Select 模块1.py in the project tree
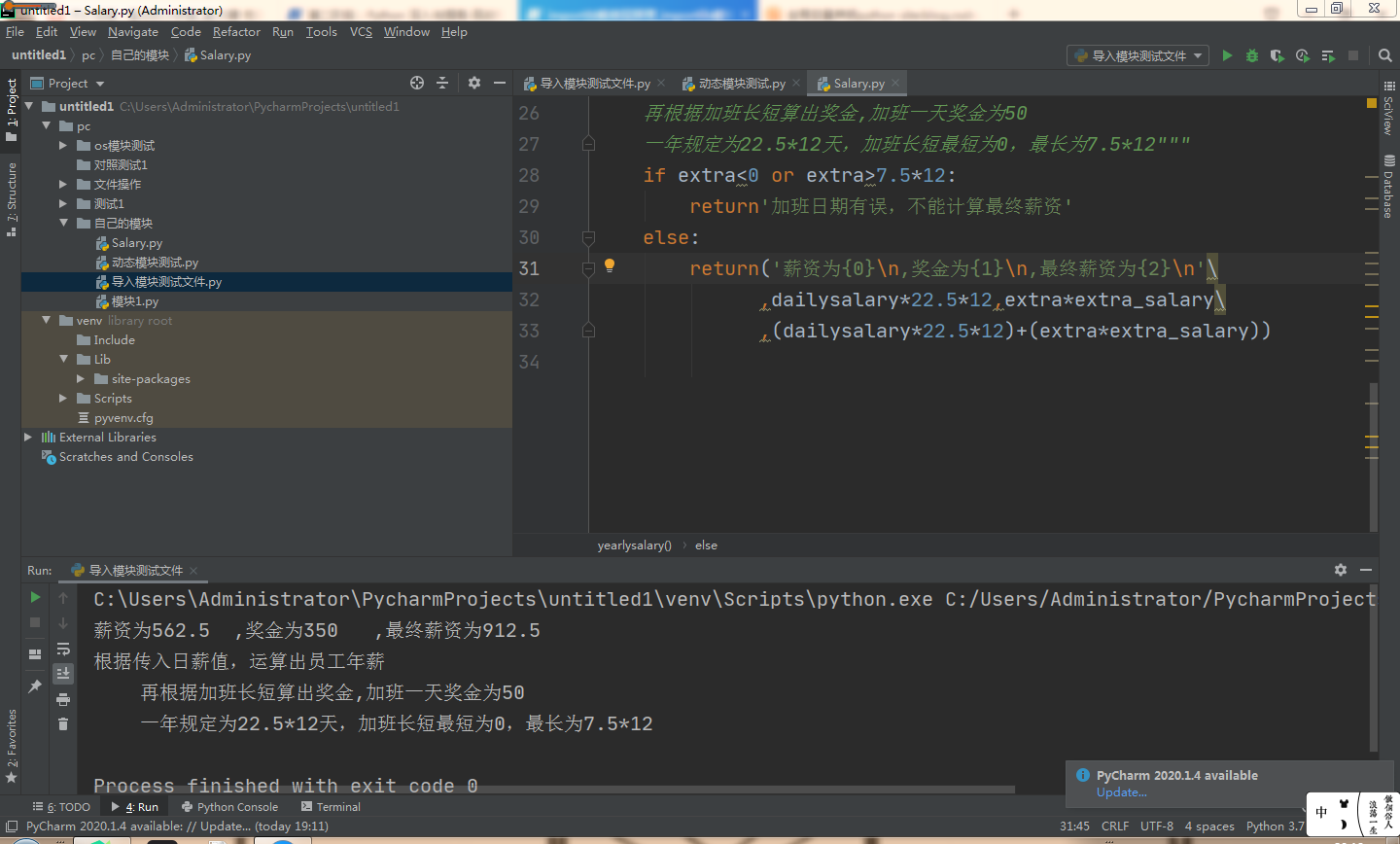 click(x=134, y=301)
